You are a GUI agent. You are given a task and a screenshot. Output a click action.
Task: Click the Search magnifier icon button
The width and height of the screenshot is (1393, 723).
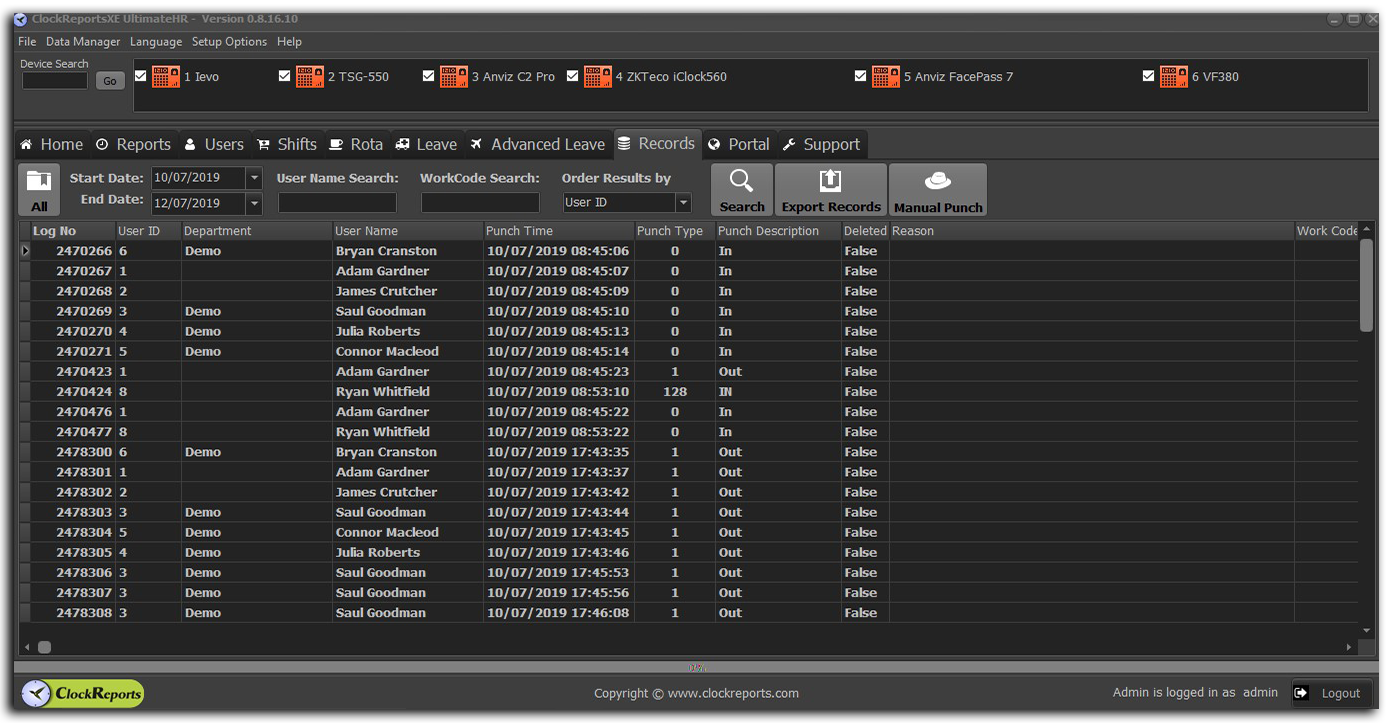(x=741, y=182)
